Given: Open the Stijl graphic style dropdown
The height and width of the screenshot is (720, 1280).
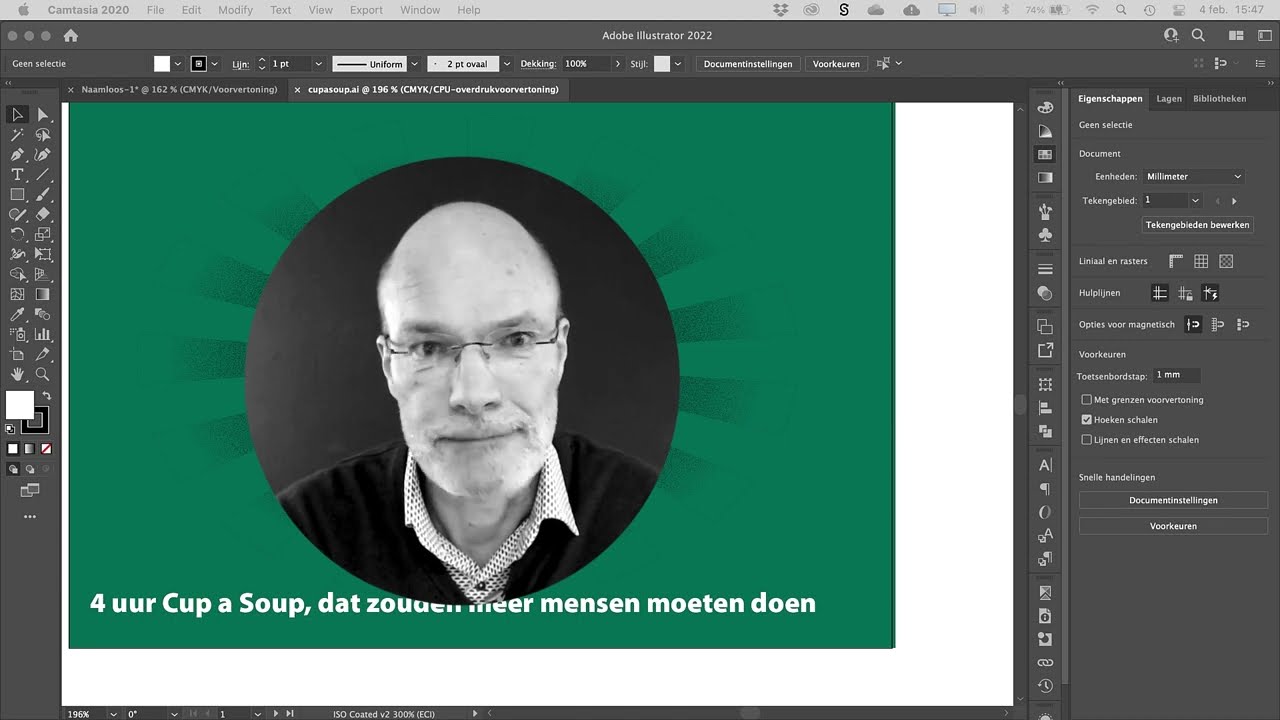Looking at the screenshot, I should pos(677,64).
